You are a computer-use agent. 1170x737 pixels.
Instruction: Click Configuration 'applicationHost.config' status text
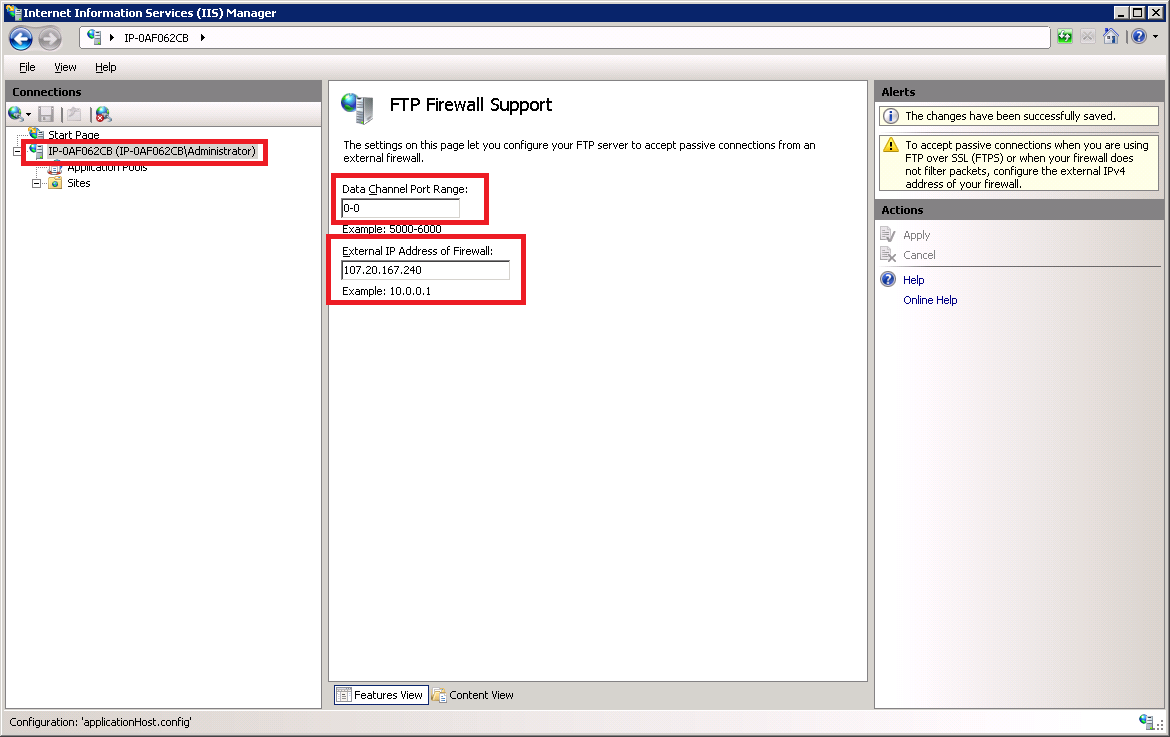[100, 722]
